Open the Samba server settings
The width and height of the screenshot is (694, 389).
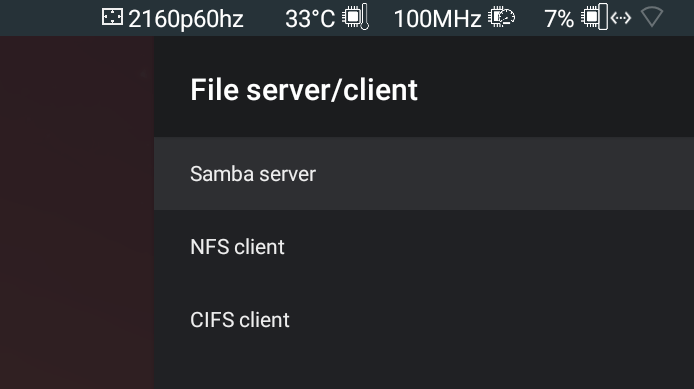tap(424, 173)
